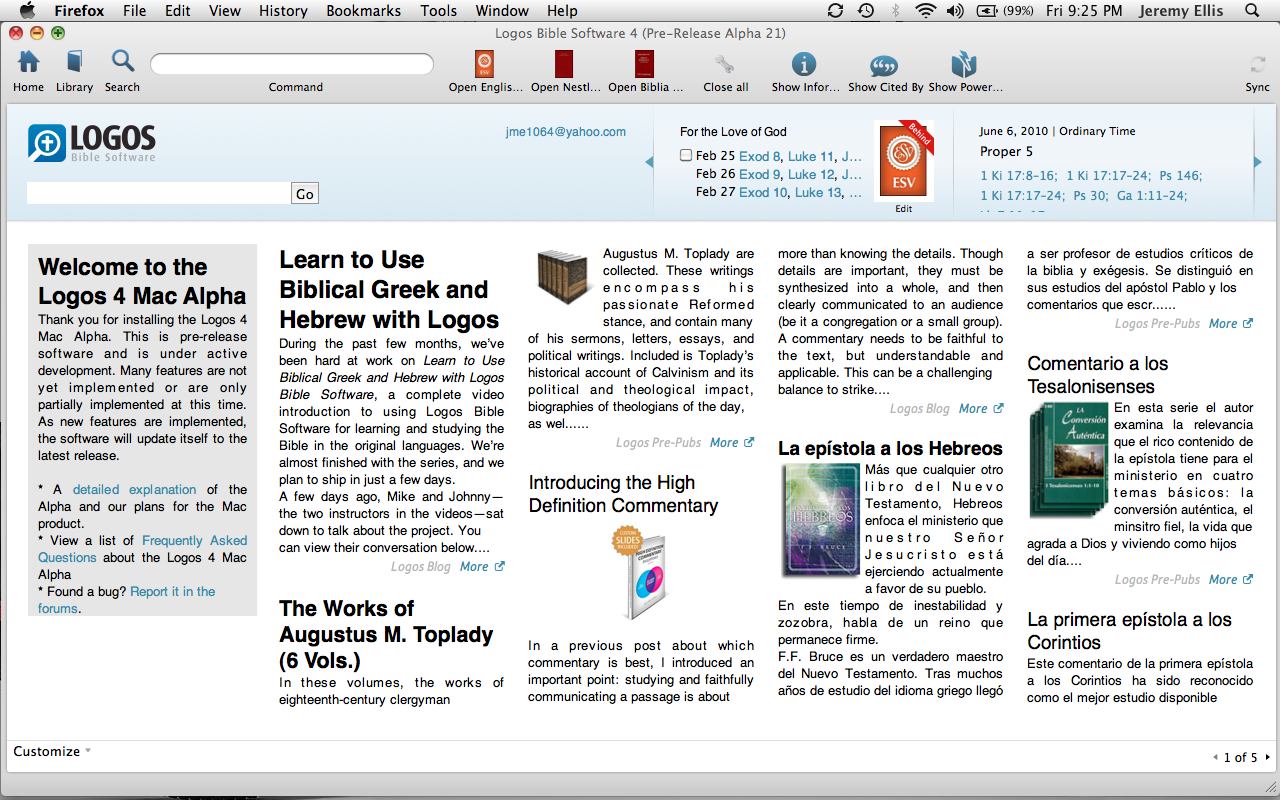Click the Logos Bible Software logo

[92, 143]
